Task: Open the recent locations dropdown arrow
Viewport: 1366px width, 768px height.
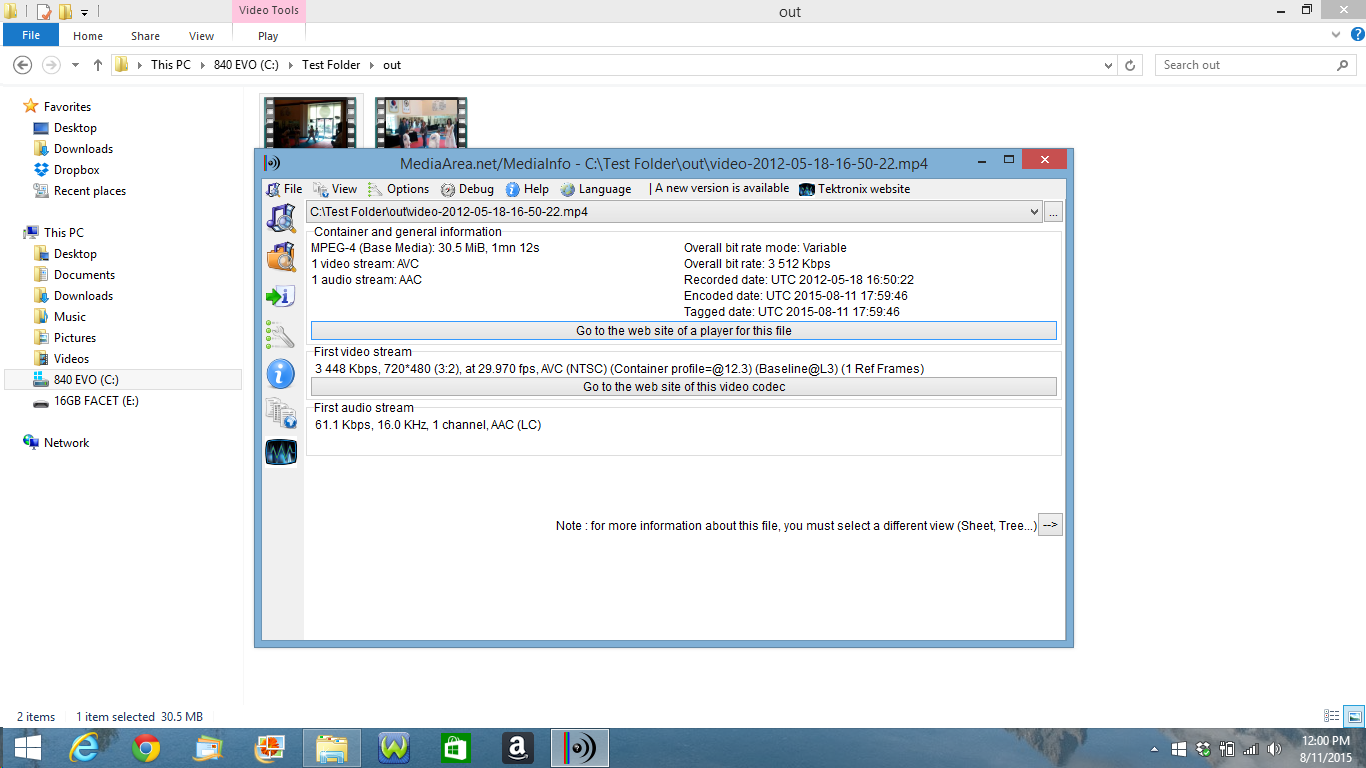Action: (x=75, y=65)
